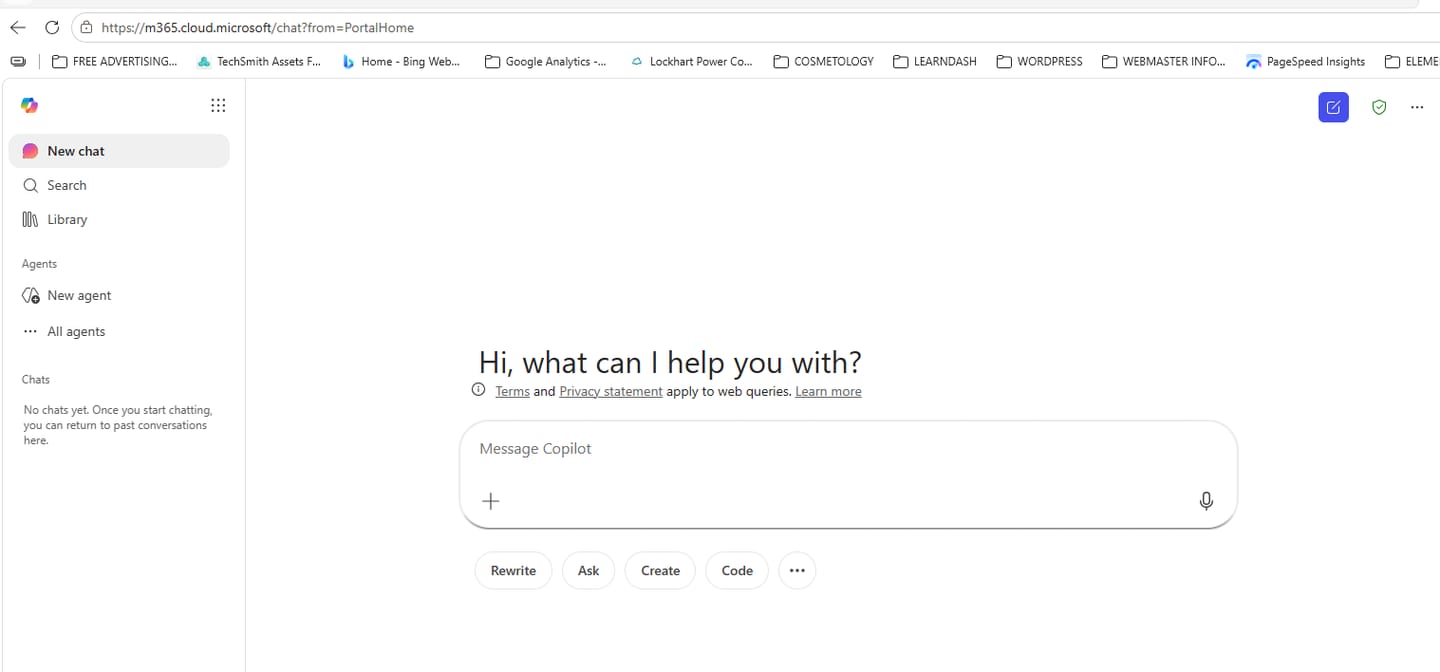
Task: Activate the microphone voice input icon
Action: click(1206, 501)
